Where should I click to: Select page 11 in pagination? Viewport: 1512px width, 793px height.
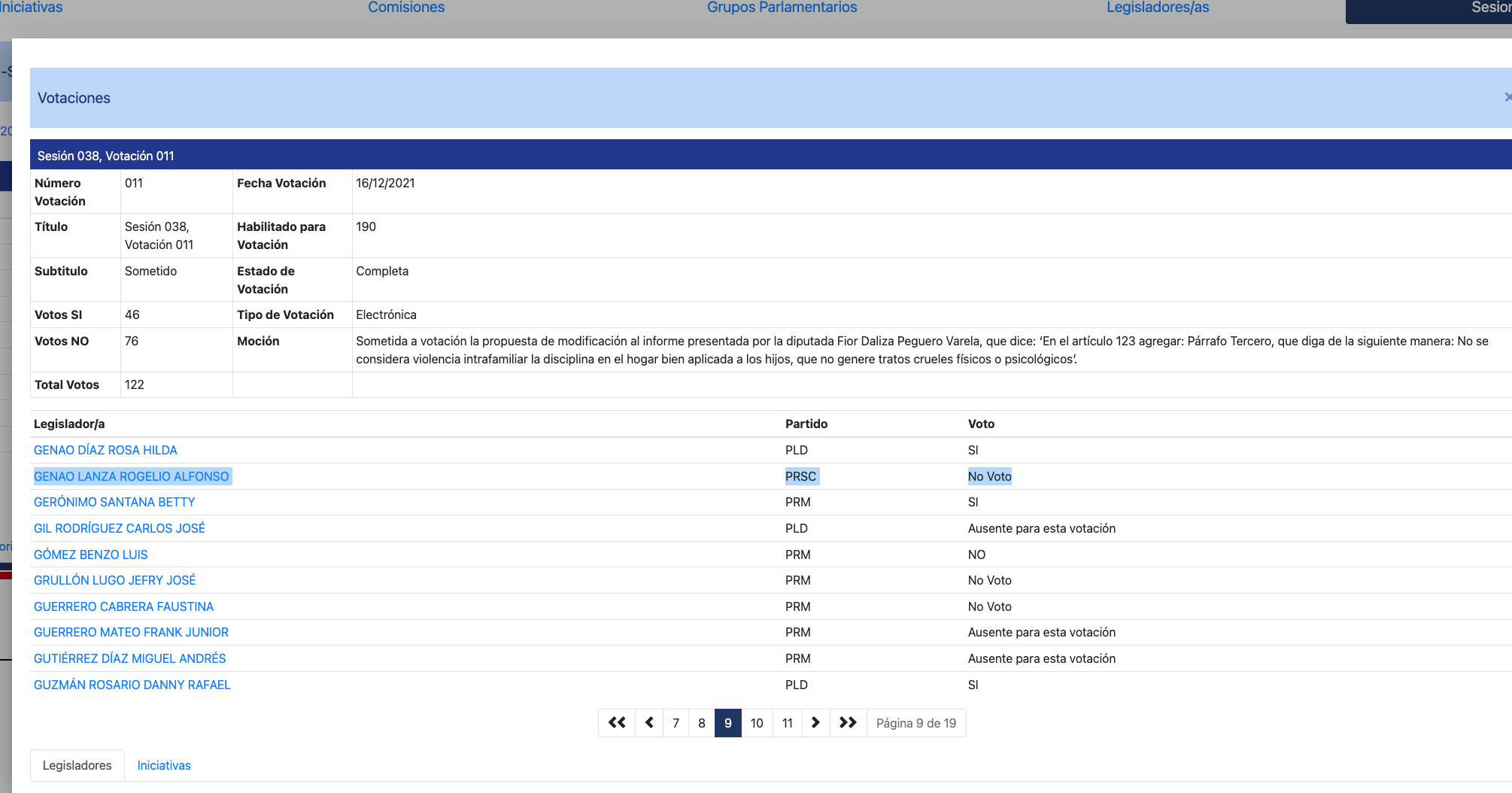pyautogui.click(x=788, y=723)
